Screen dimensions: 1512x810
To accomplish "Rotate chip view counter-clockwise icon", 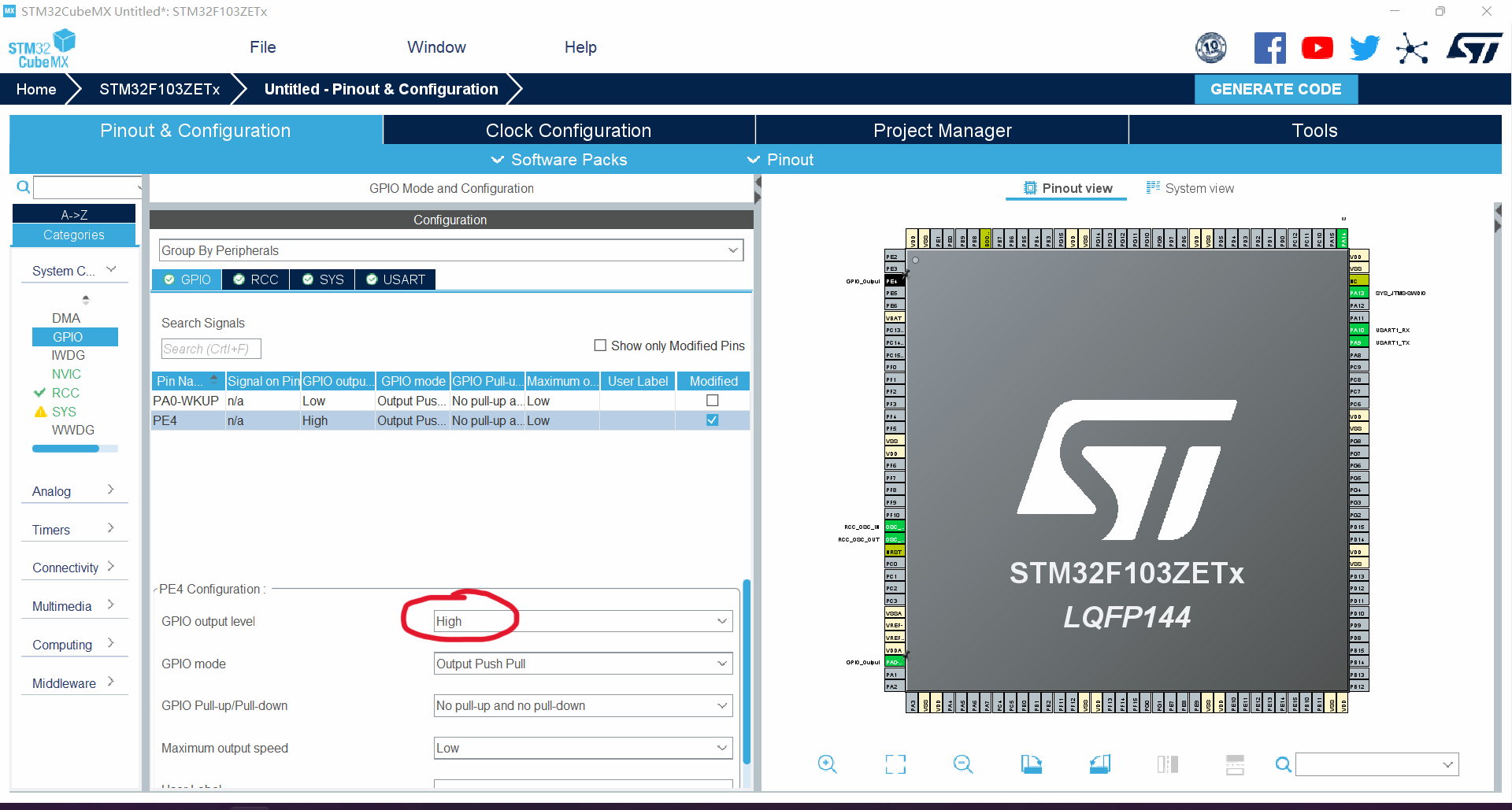I will pyautogui.click(x=1099, y=764).
